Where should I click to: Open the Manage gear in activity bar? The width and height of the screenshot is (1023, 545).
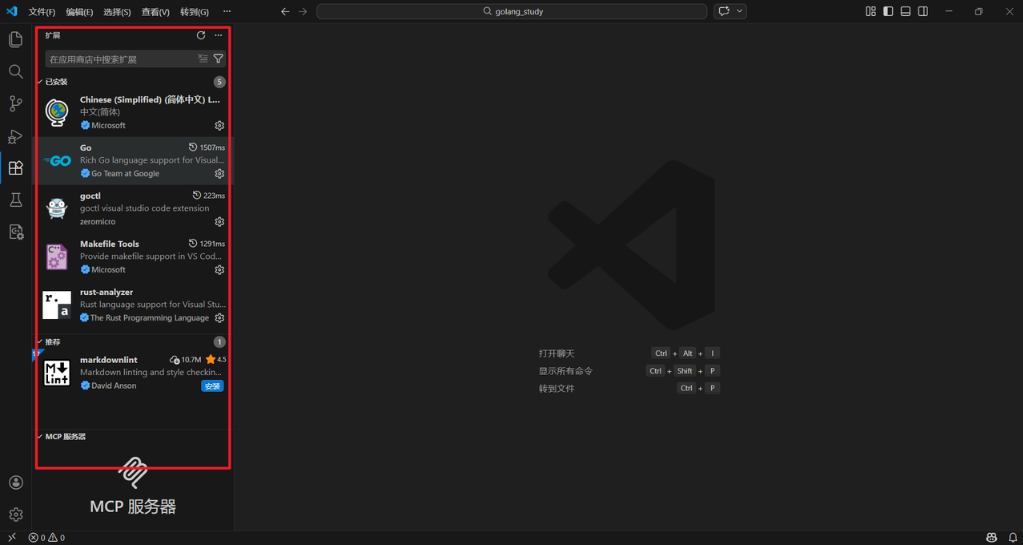[x=16, y=514]
